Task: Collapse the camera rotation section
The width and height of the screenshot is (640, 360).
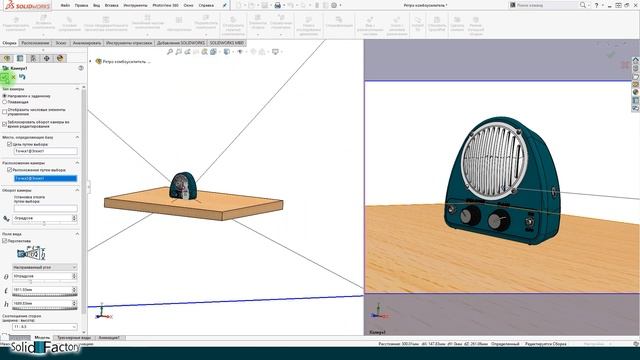Action: 77,190
